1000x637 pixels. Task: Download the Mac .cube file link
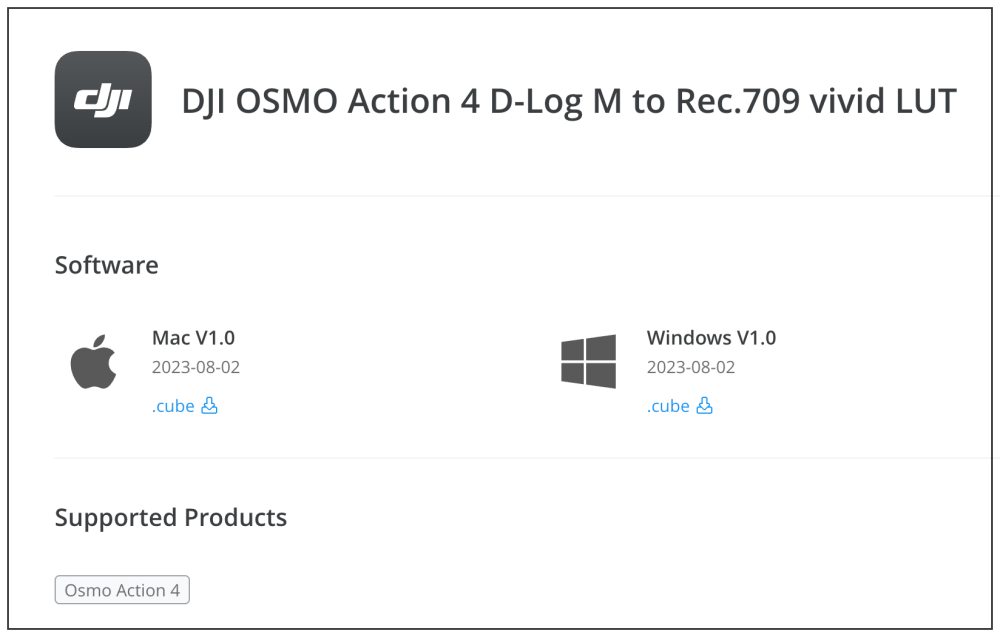point(173,406)
